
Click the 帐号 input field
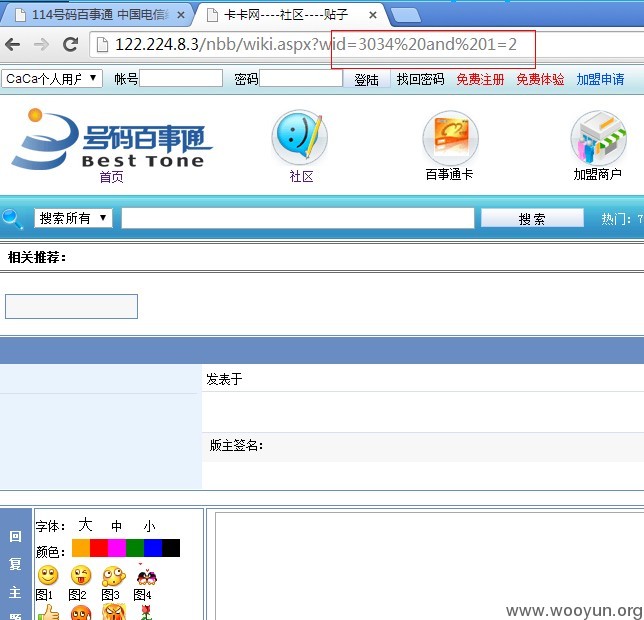pyautogui.click(x=181, y=78)
